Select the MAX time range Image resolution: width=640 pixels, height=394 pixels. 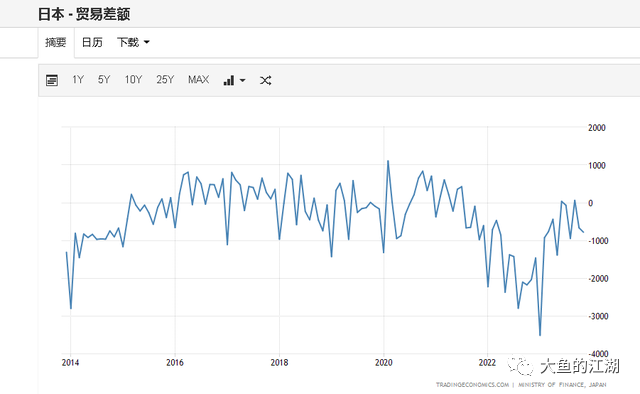198,80
